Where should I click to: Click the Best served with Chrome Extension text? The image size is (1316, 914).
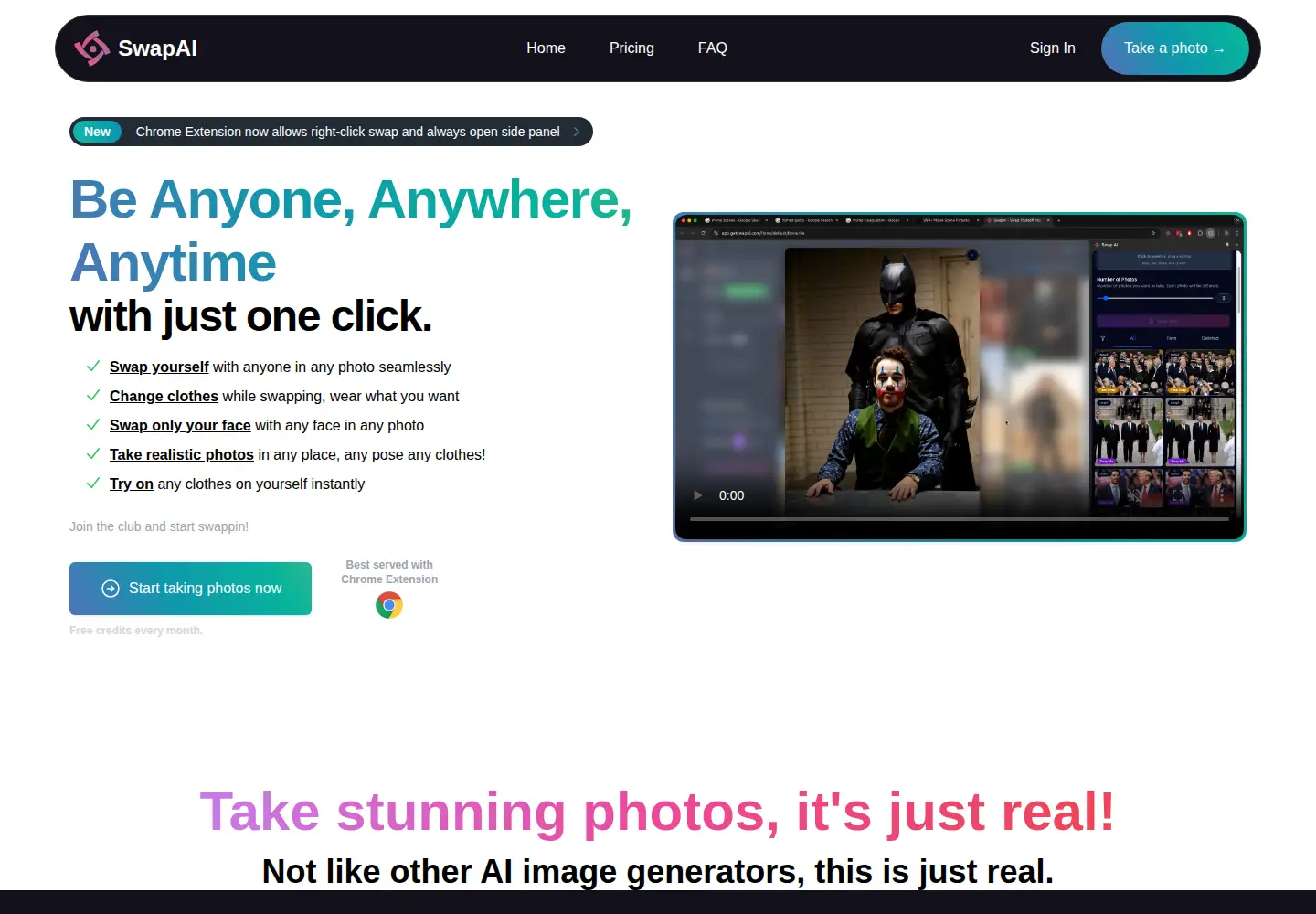tap(389, 572)
